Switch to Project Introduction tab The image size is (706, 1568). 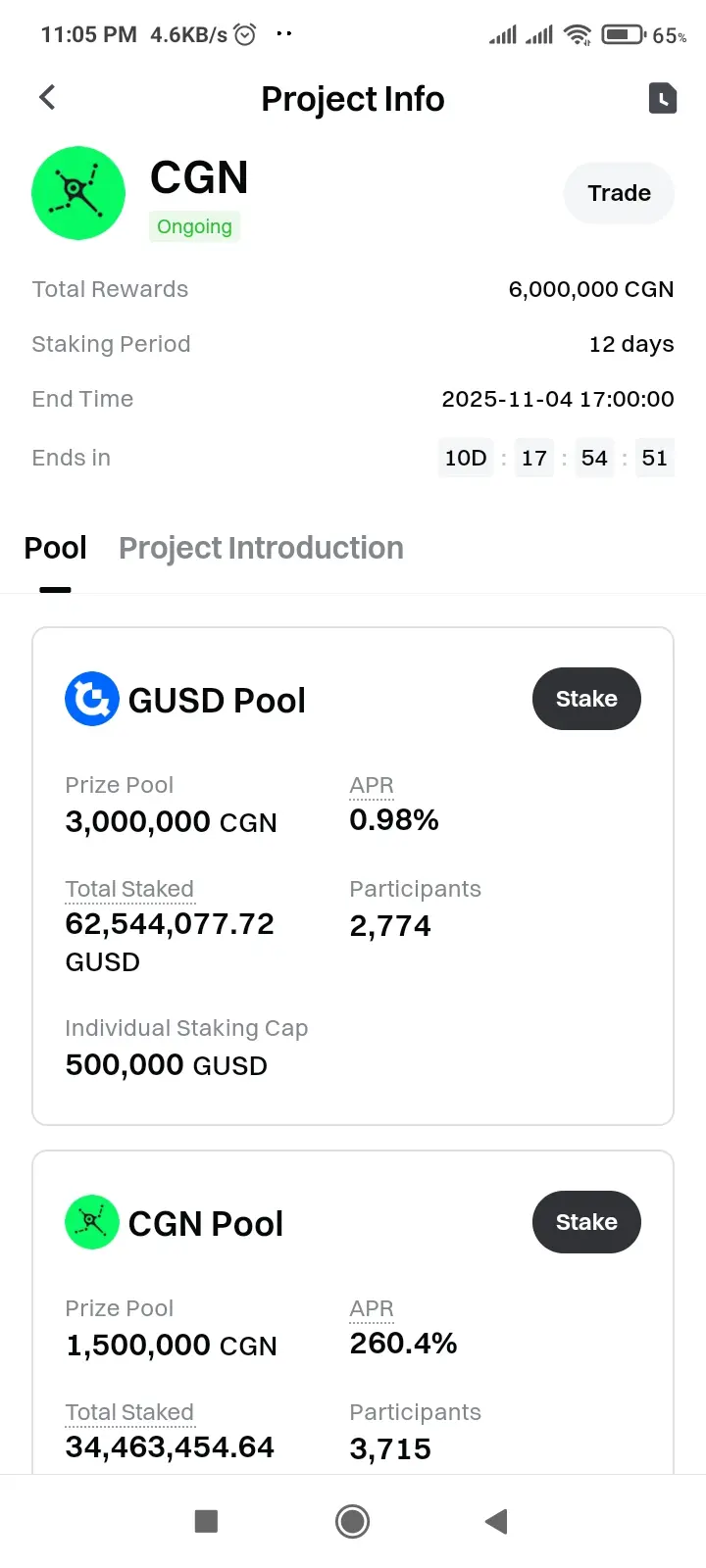(x=261, y=548)
